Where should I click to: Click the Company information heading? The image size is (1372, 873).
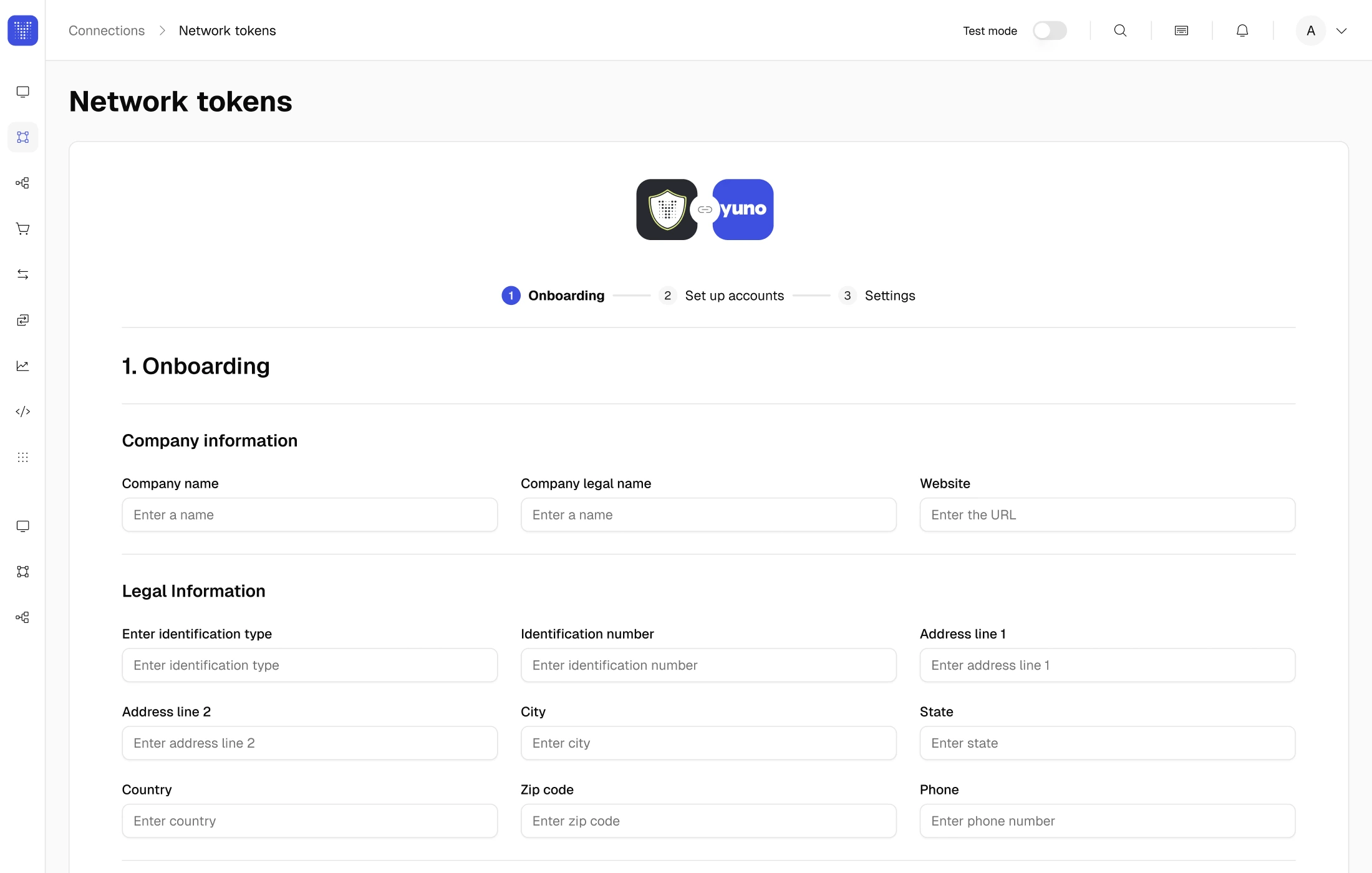pyautogui.click(x=210, y=441)
